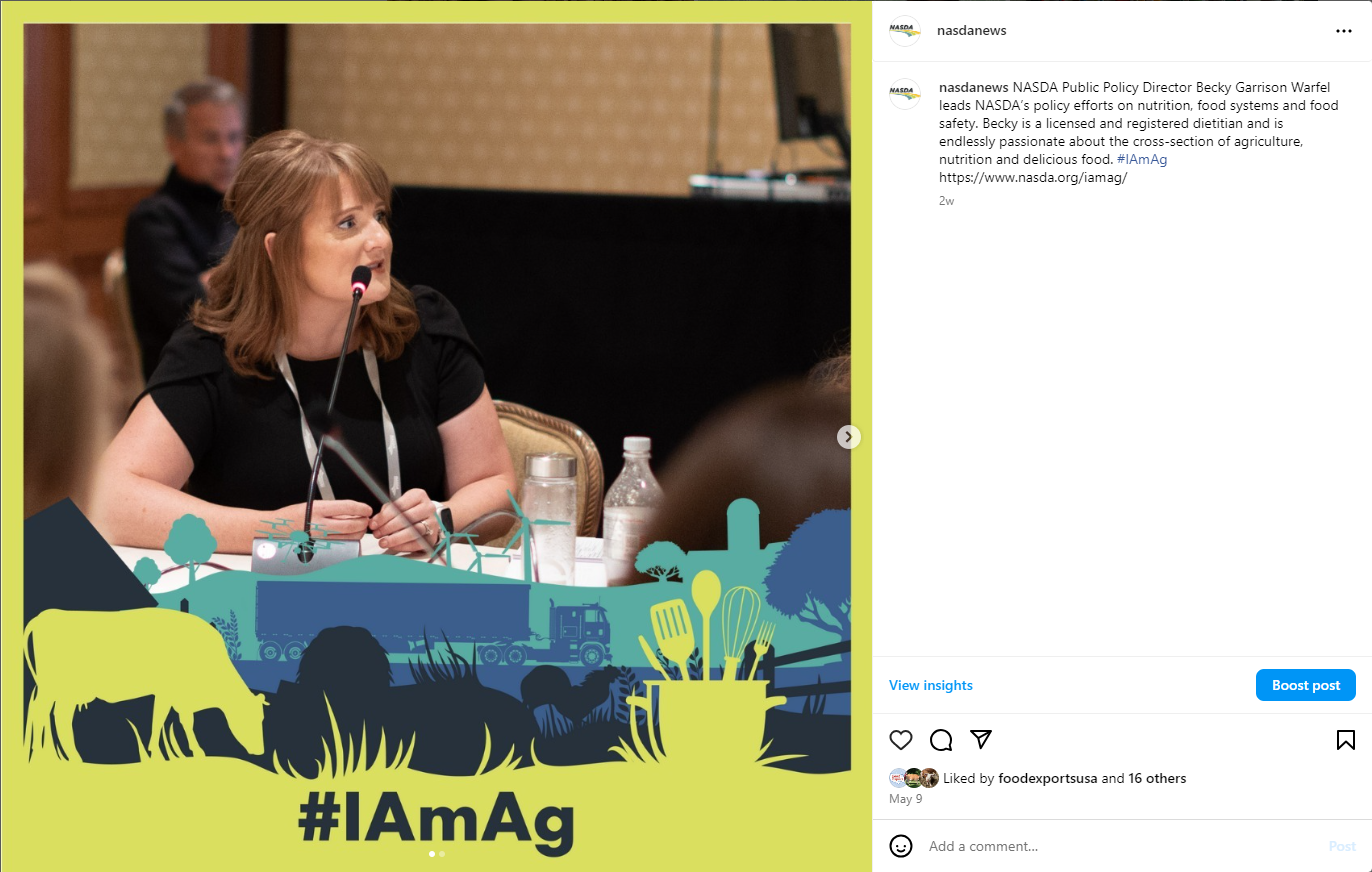Open comments with the speech bubble icon
Screen dimensions: 1372x872
pos(941,740)
